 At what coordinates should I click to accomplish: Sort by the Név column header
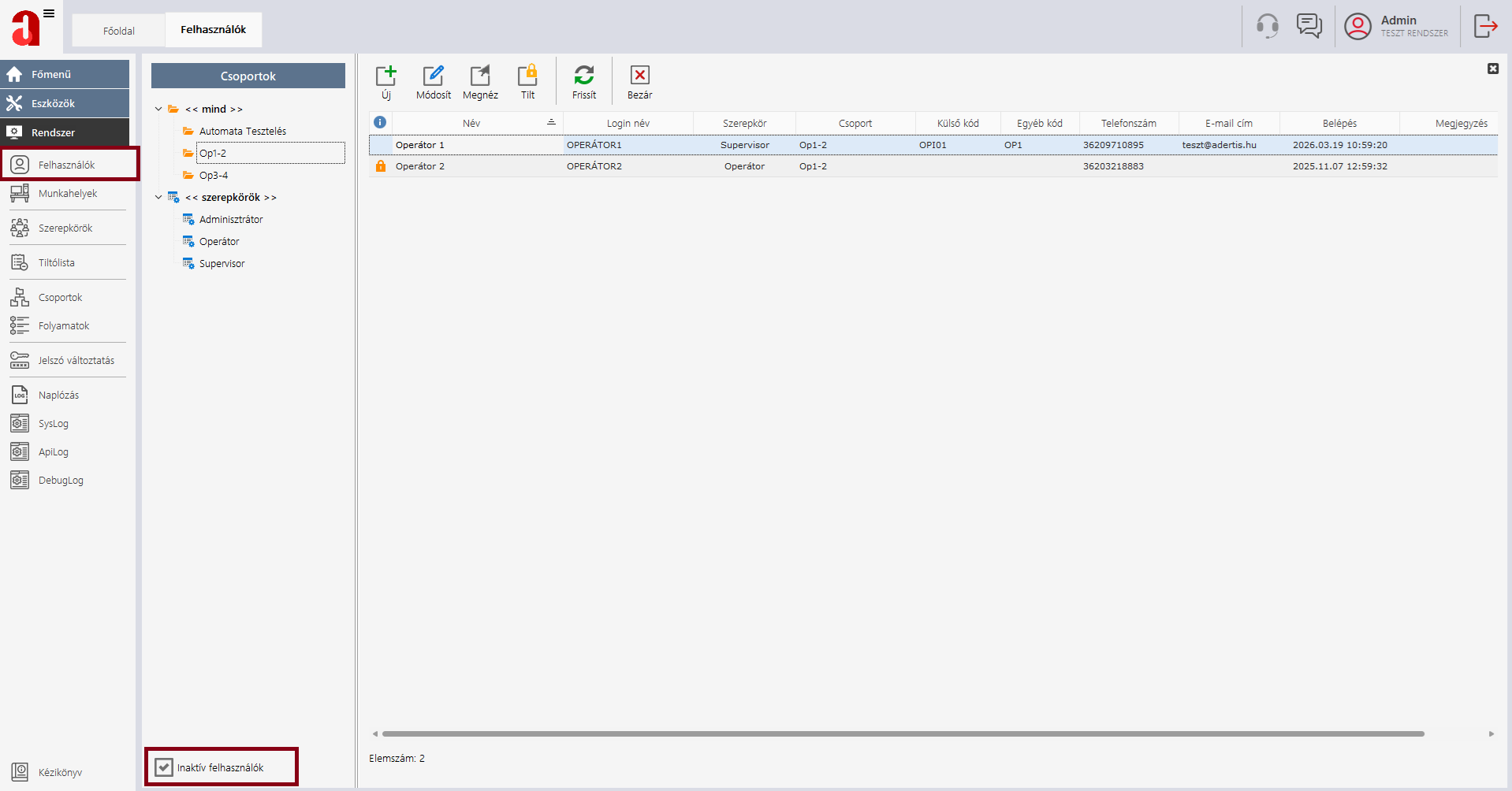tap(471, 124)
